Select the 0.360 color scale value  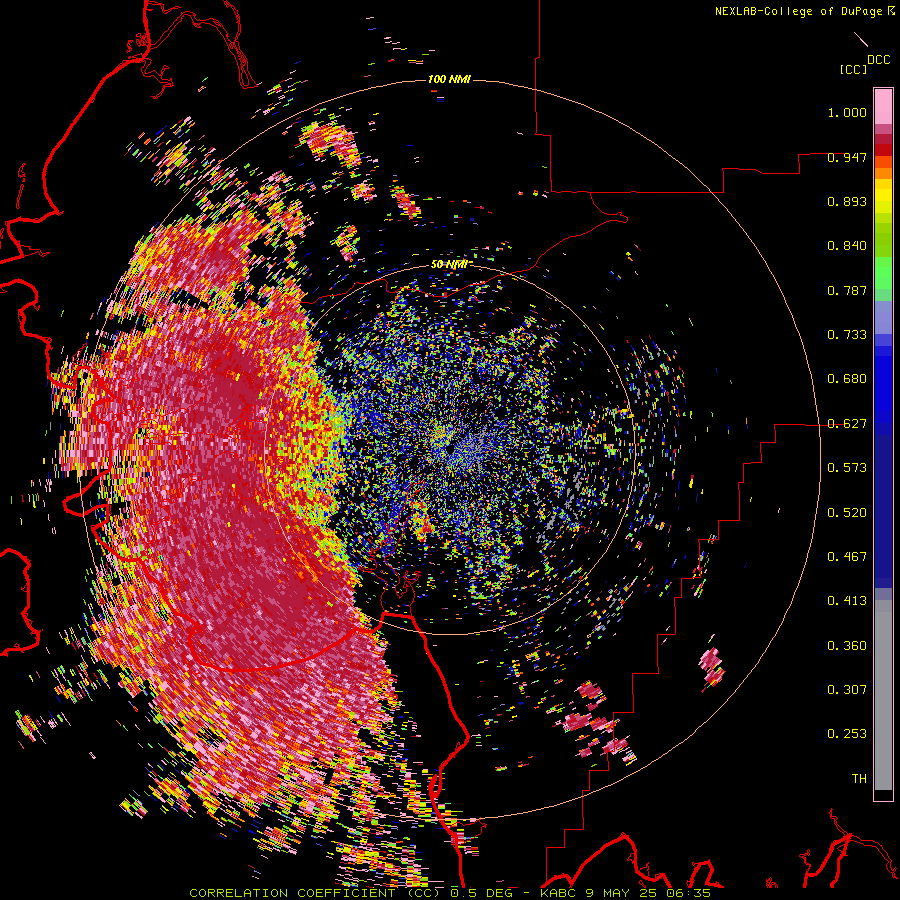847,646
